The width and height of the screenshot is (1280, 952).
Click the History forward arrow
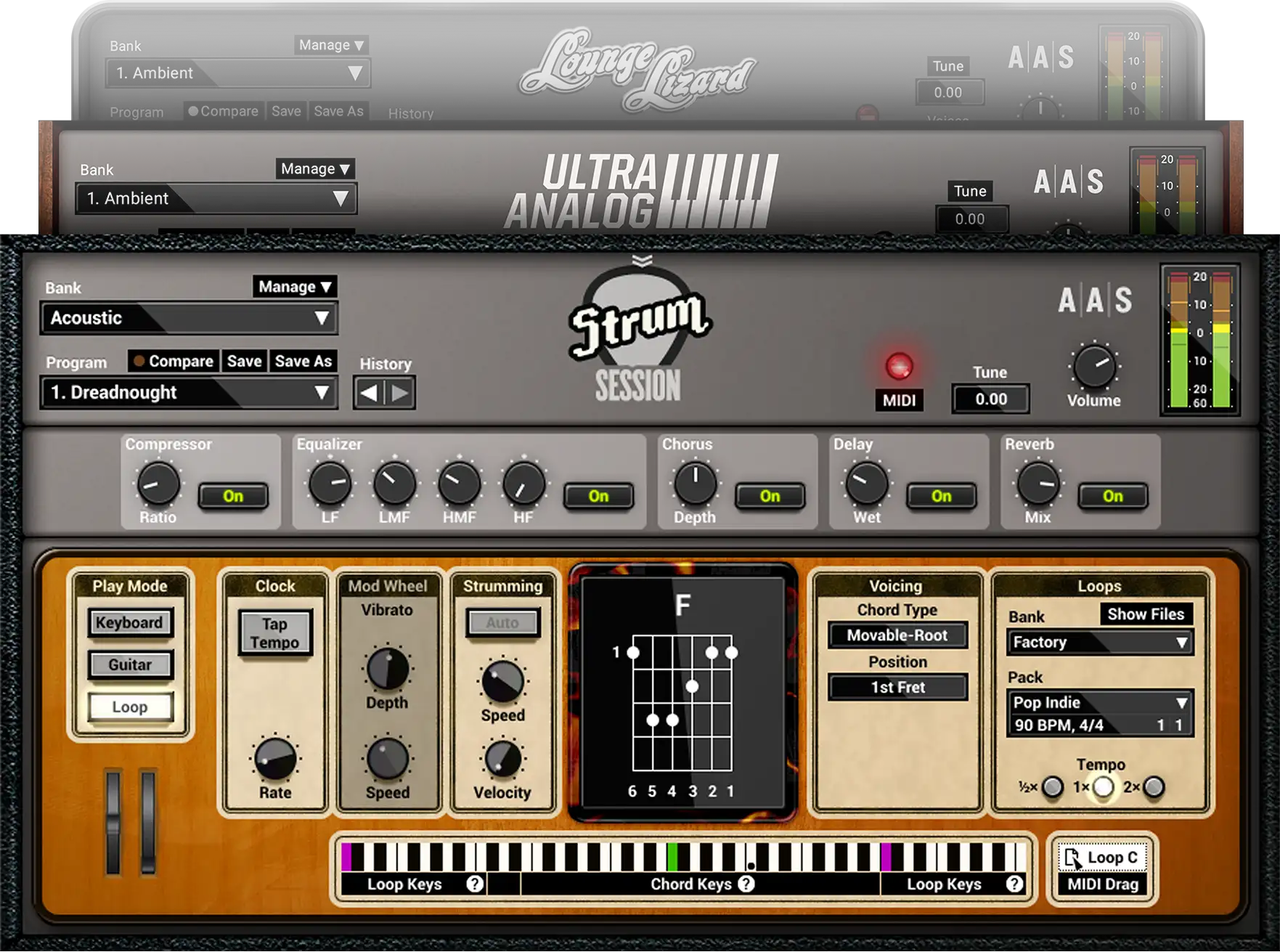(x=399, y=393)
